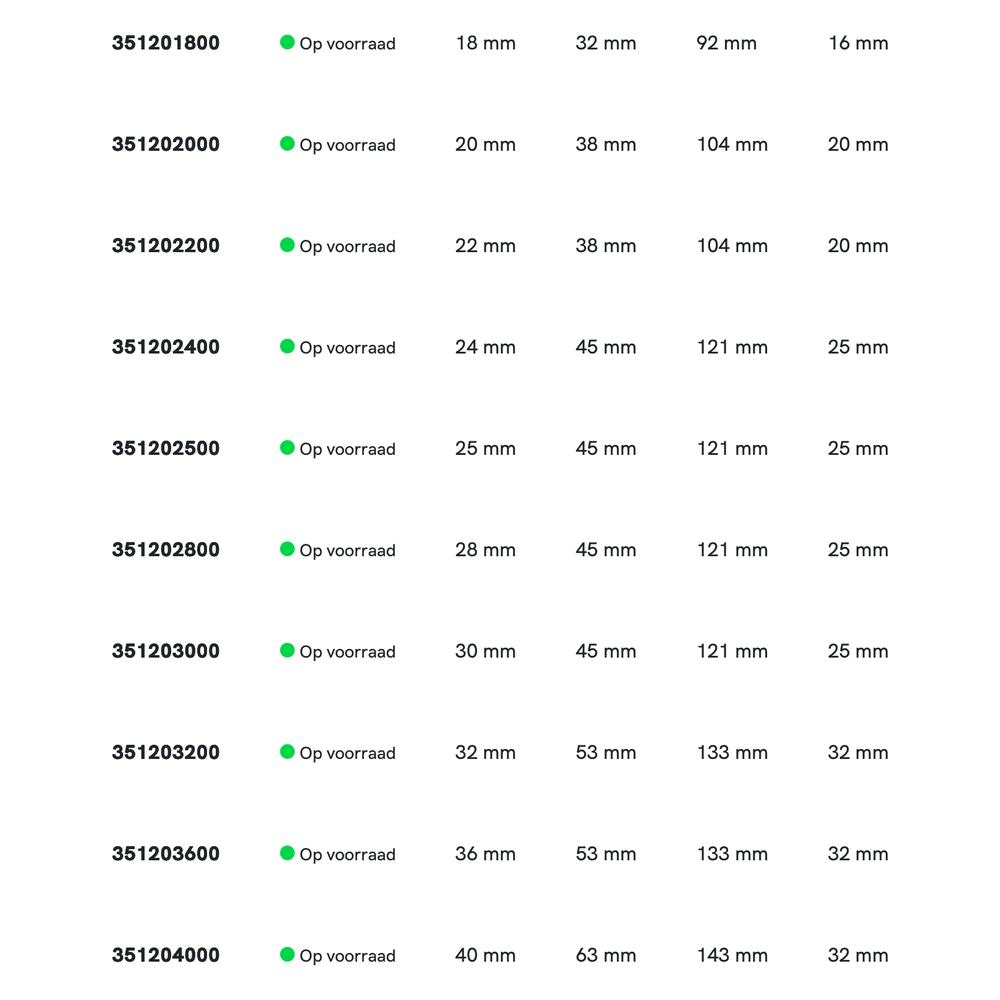
Task: Click the green status dot for 351204000
Action: tap(287, 954)
